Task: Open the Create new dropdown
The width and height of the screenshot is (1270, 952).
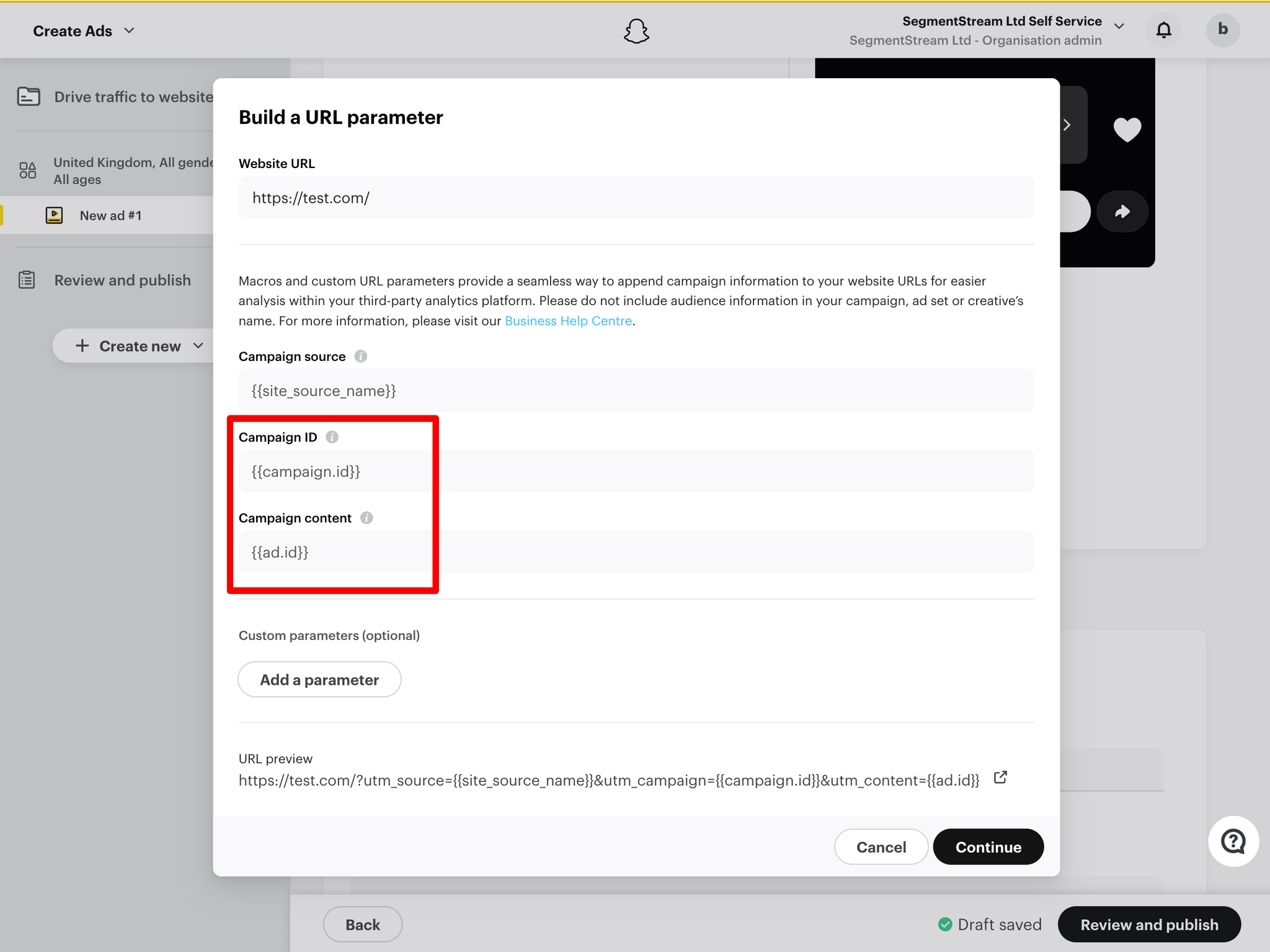Action: pyautogui.click(x=140, y=345)
